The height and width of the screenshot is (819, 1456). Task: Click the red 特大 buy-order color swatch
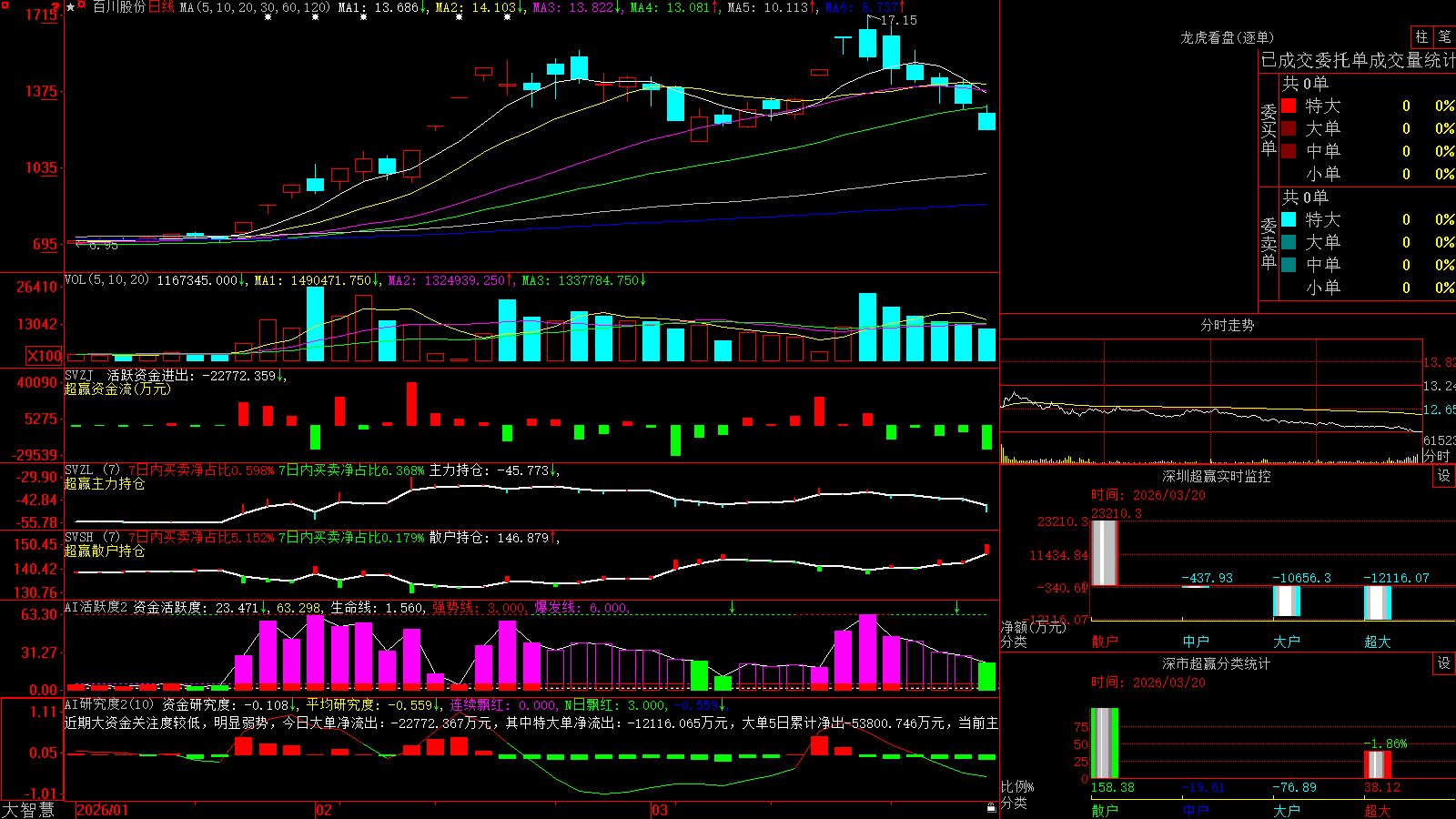[x=1289, y=106]
